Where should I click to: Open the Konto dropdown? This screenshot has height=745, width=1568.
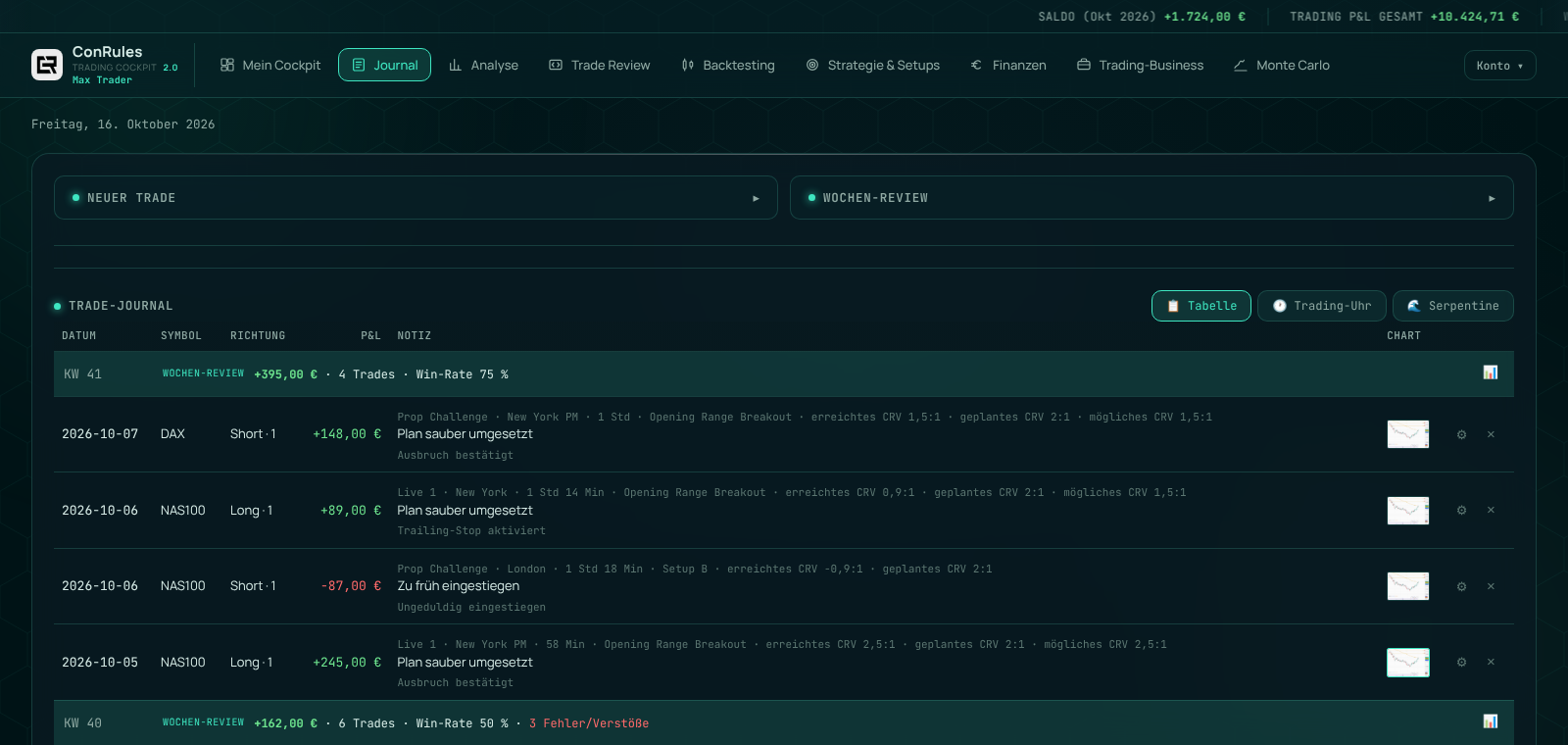(x=1499, y=66)
